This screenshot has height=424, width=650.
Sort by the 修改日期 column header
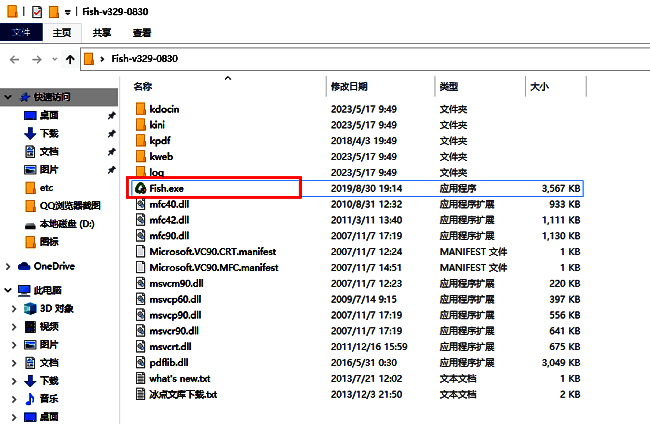coord(349,87)
